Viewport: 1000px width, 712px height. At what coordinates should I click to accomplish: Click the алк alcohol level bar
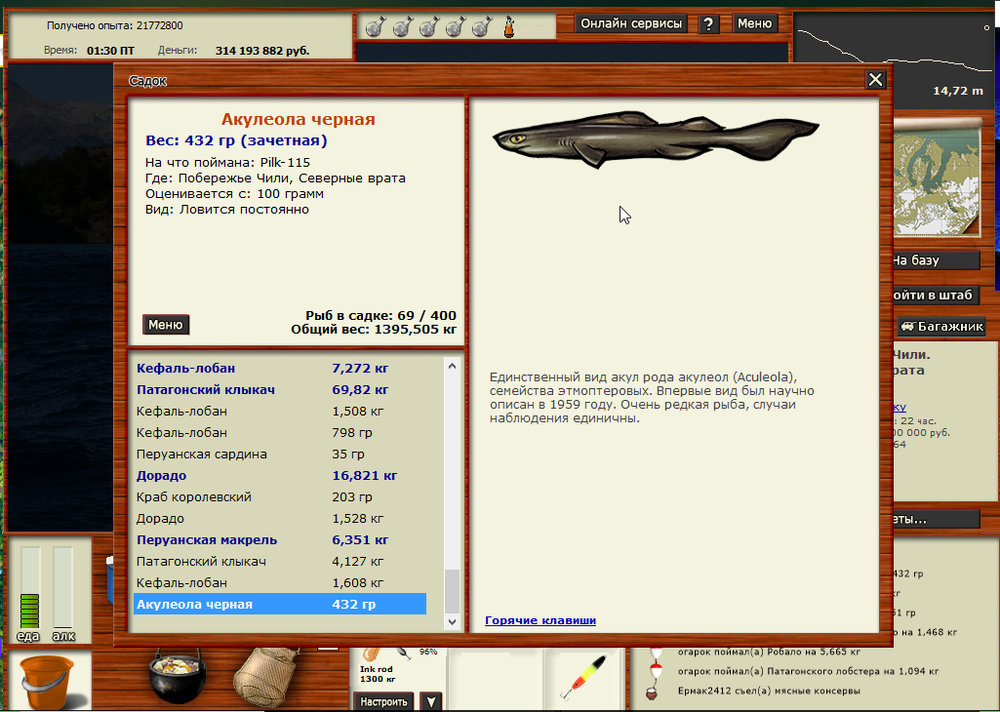(x=63, y=587)
